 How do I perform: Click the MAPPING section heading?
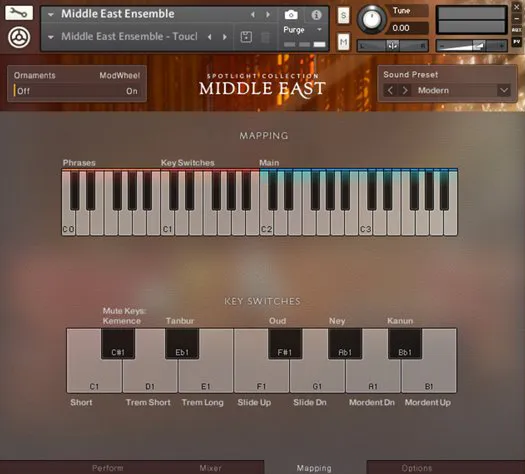264,136
